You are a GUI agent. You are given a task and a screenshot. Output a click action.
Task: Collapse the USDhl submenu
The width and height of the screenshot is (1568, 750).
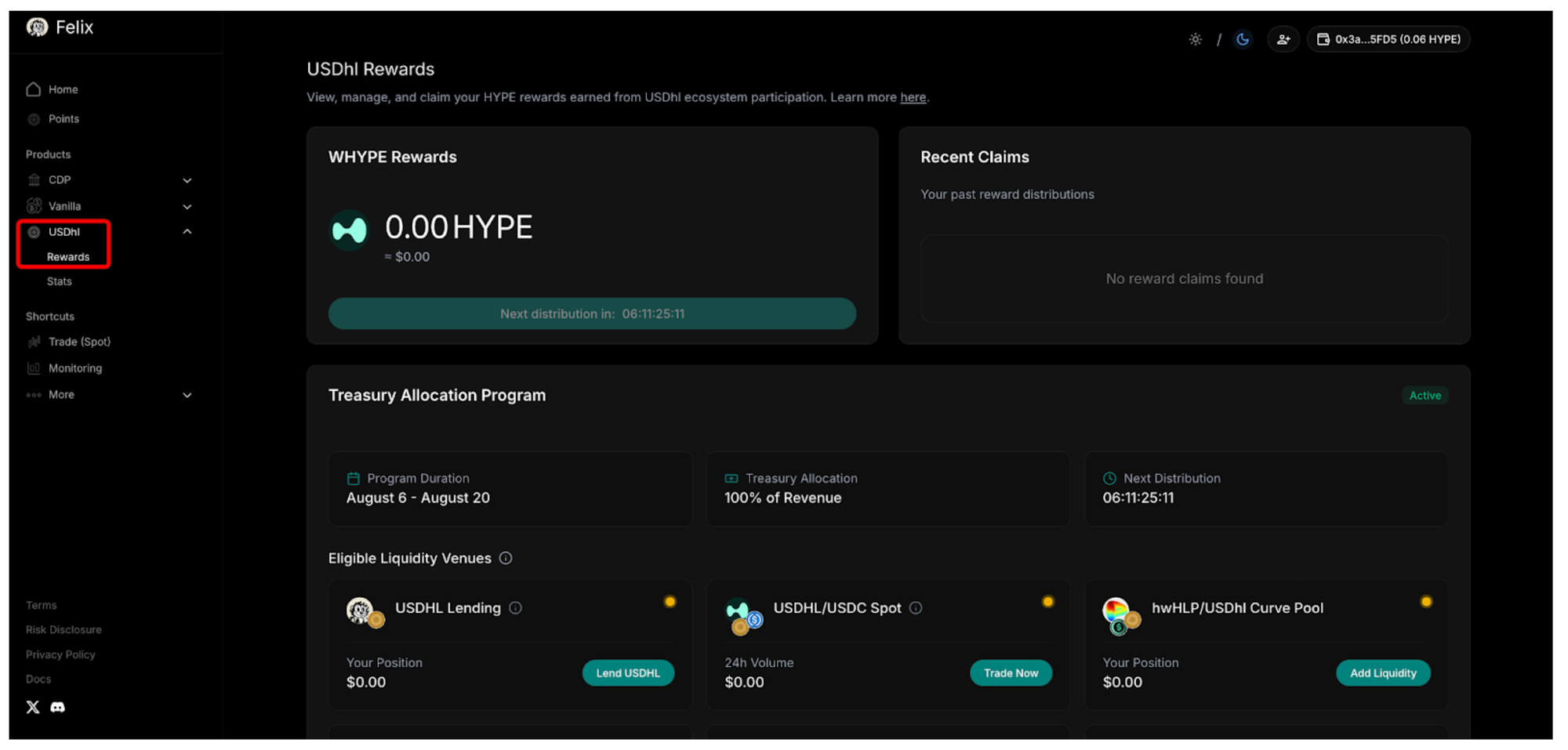pos(187,232)
